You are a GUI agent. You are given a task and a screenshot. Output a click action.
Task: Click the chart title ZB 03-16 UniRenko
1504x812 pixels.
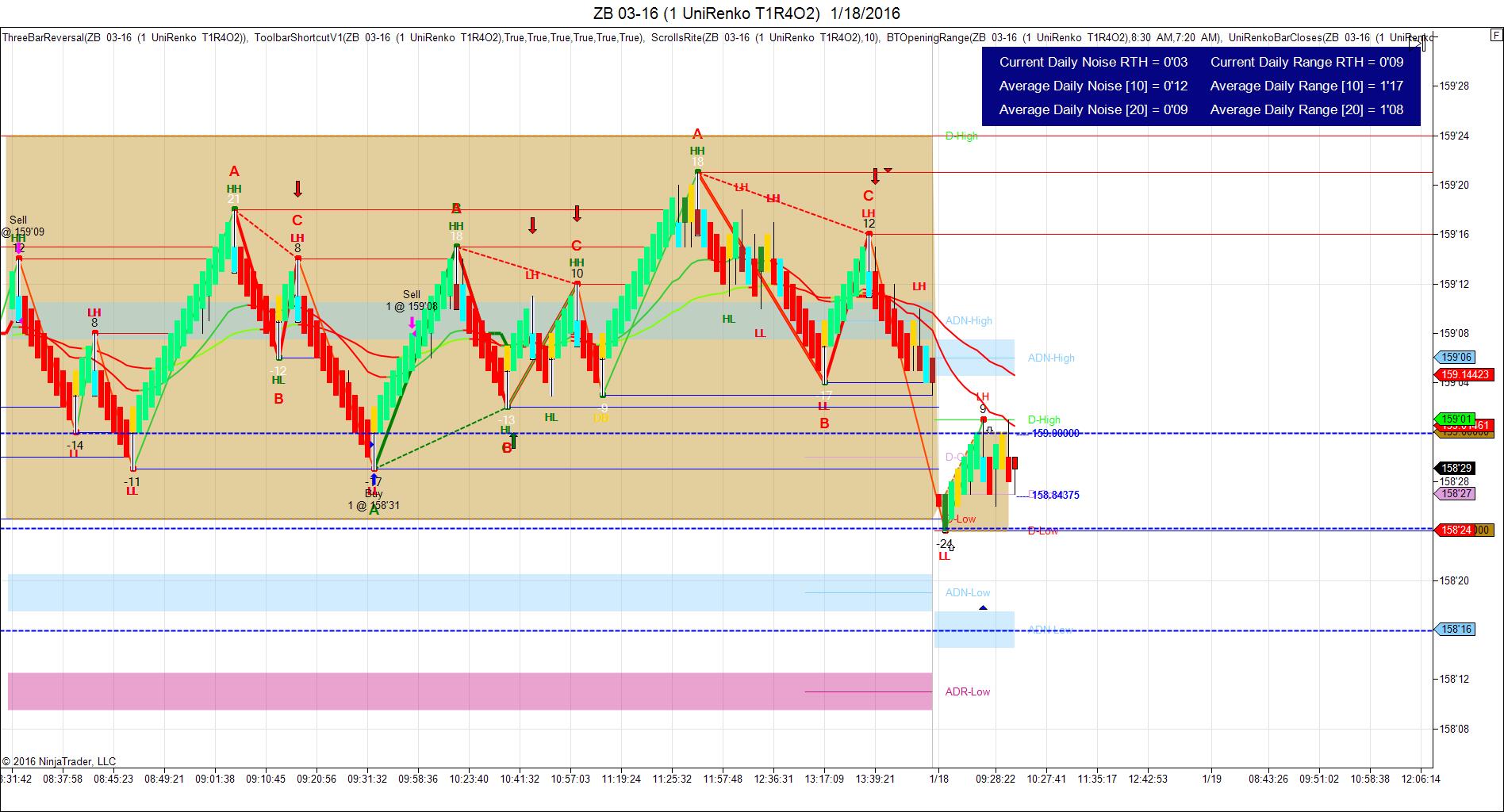746,13
